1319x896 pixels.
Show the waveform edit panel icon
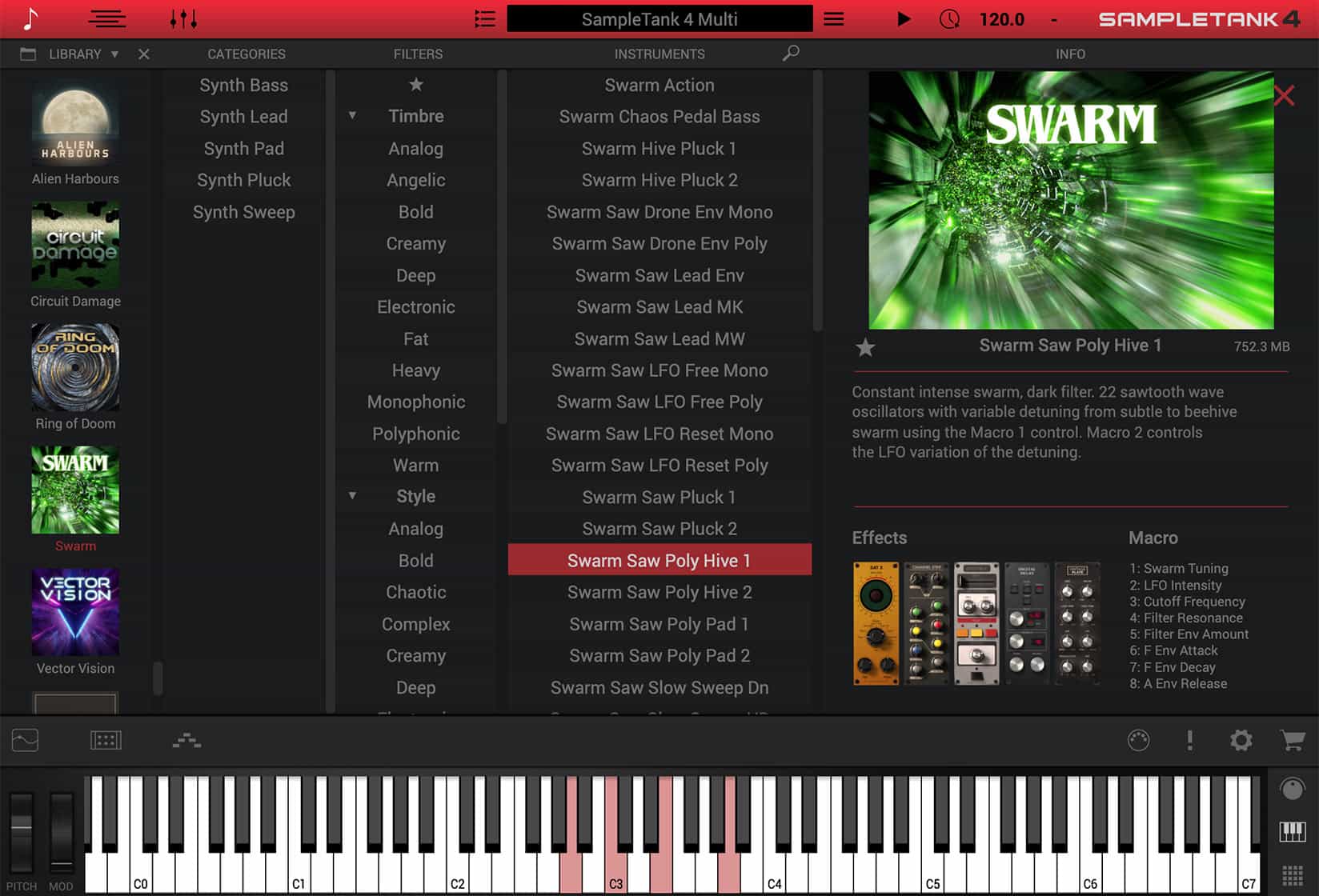pyautogui.click(x=25, y=740)
